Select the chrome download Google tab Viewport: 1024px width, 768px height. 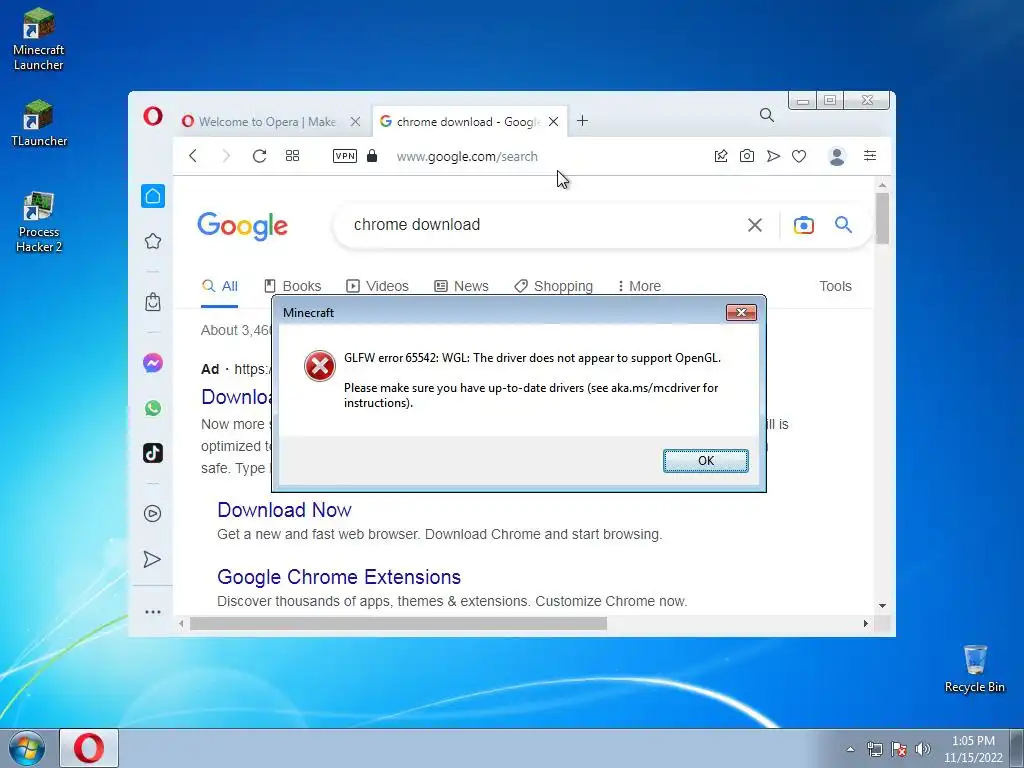tap(460, 121)
